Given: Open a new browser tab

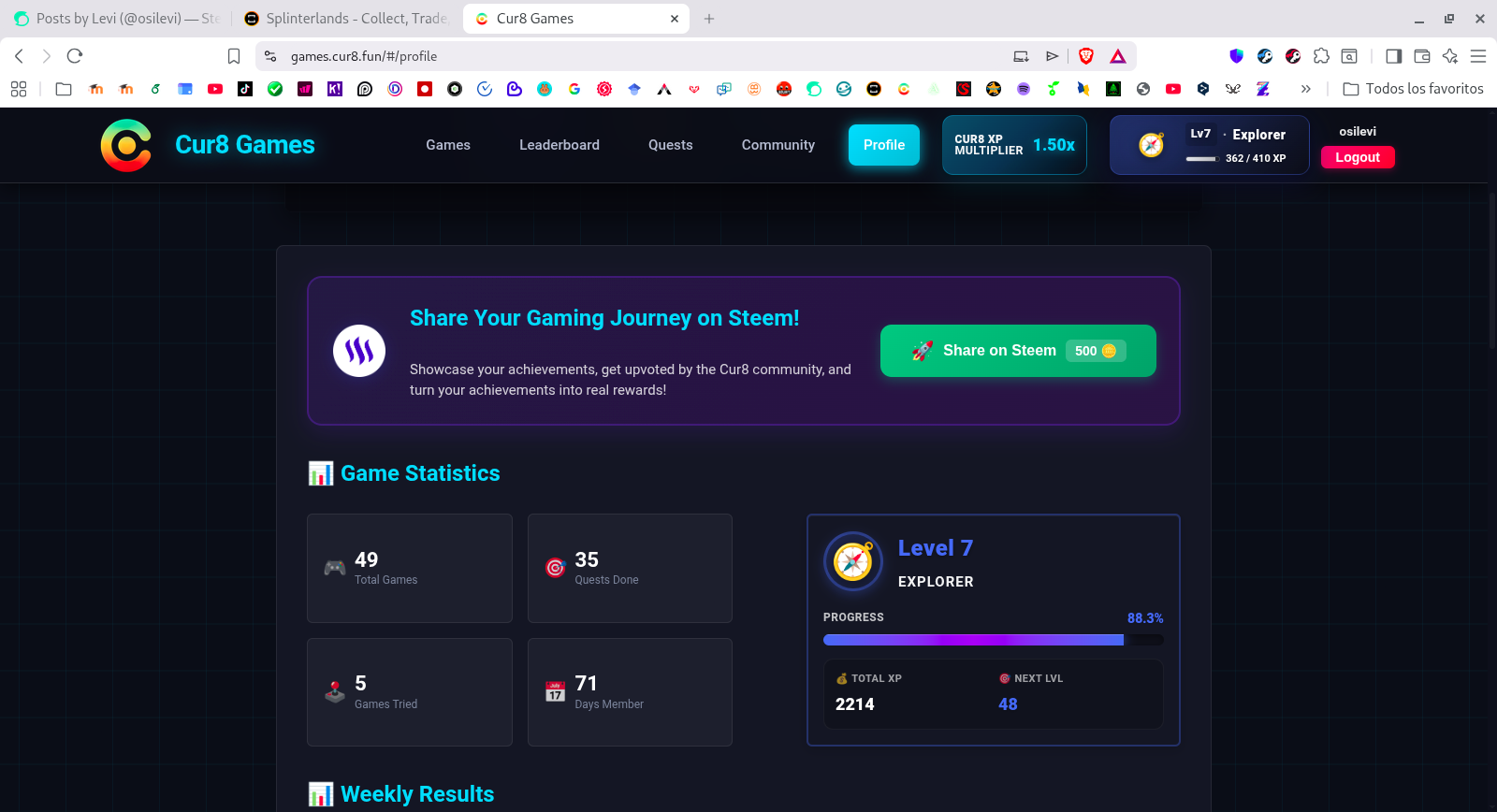Looking at the screenshot, I should (x=709, y=19).
